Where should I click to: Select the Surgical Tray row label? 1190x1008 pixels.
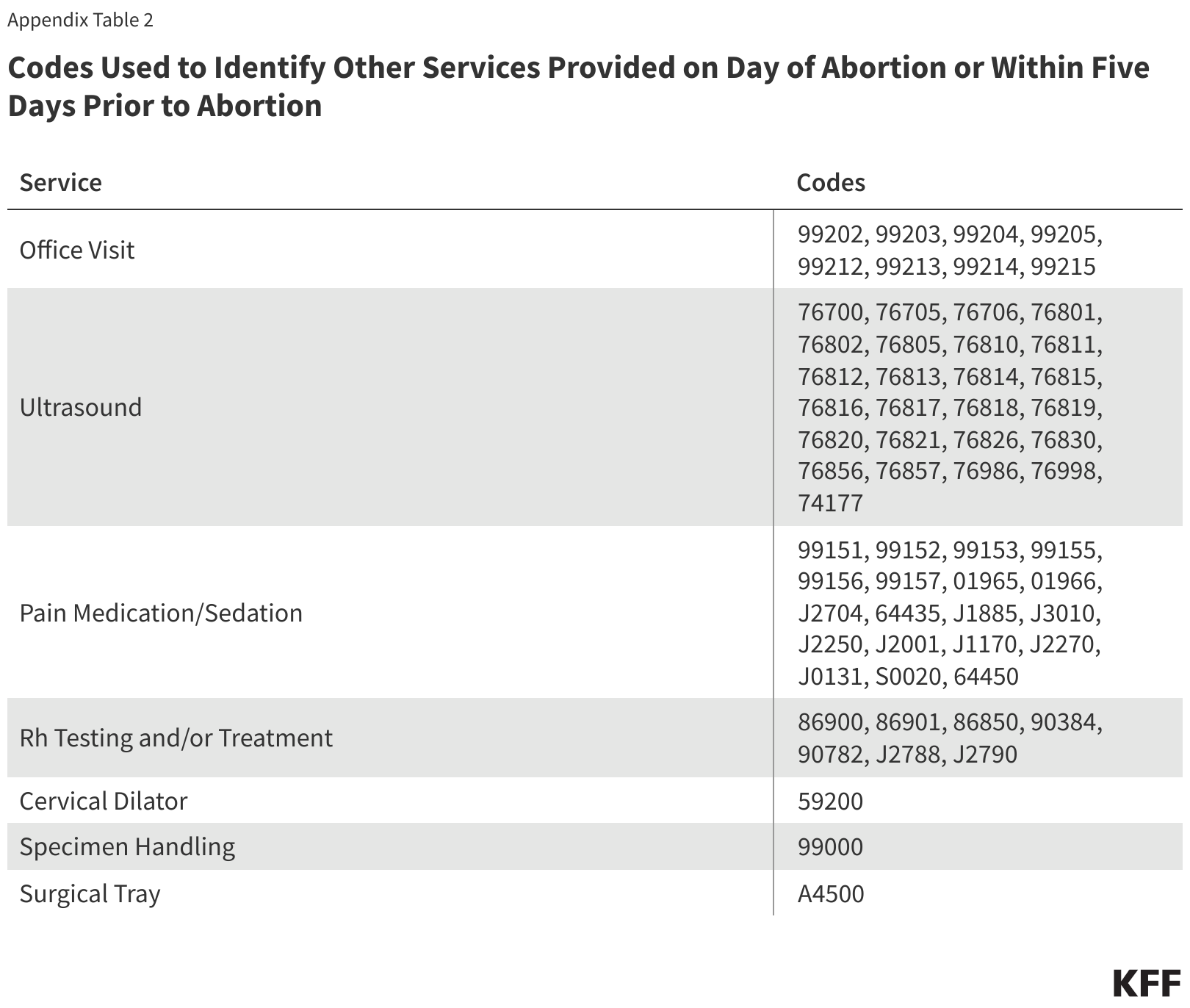click(90, 893)
